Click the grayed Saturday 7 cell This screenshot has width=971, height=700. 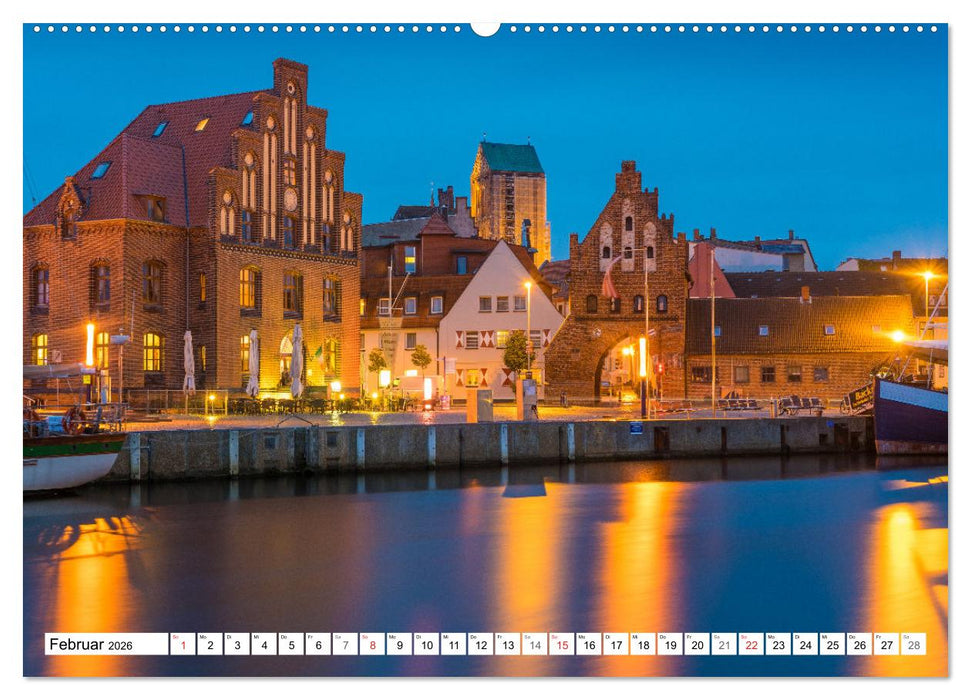pyautogui.click(x=345, y=648)
